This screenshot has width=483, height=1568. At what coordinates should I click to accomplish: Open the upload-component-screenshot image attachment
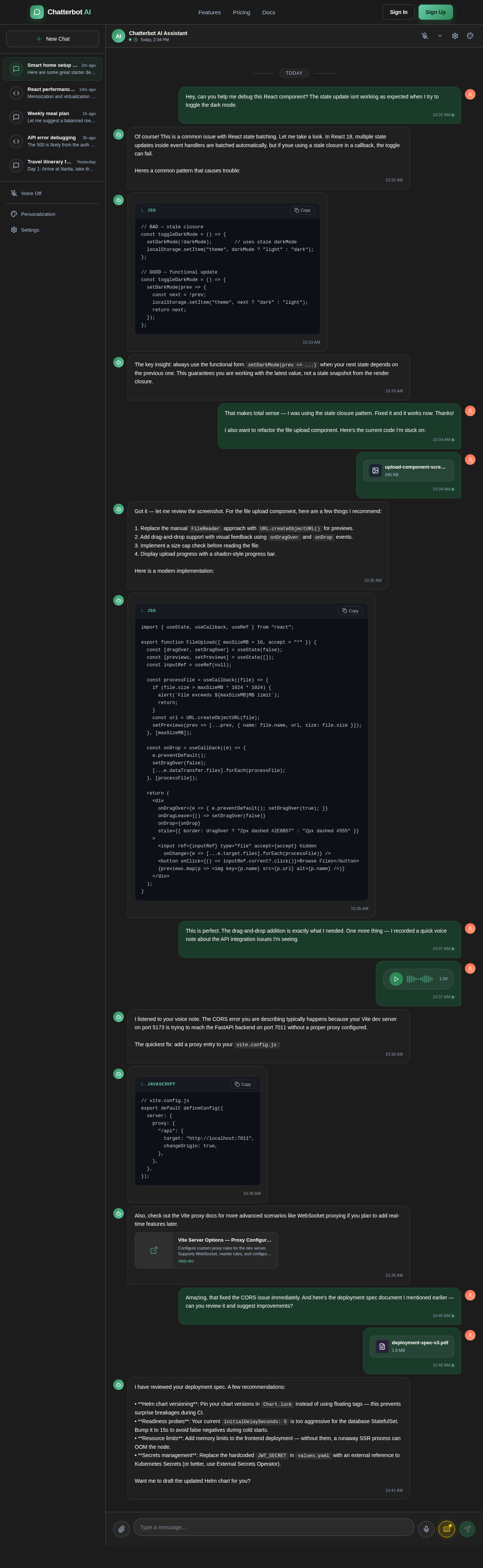click(x=409, y=470)
